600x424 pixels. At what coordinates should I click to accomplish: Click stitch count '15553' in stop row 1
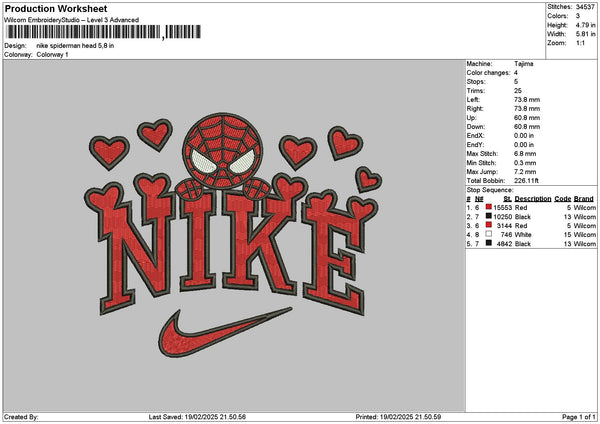coord(502,208)
